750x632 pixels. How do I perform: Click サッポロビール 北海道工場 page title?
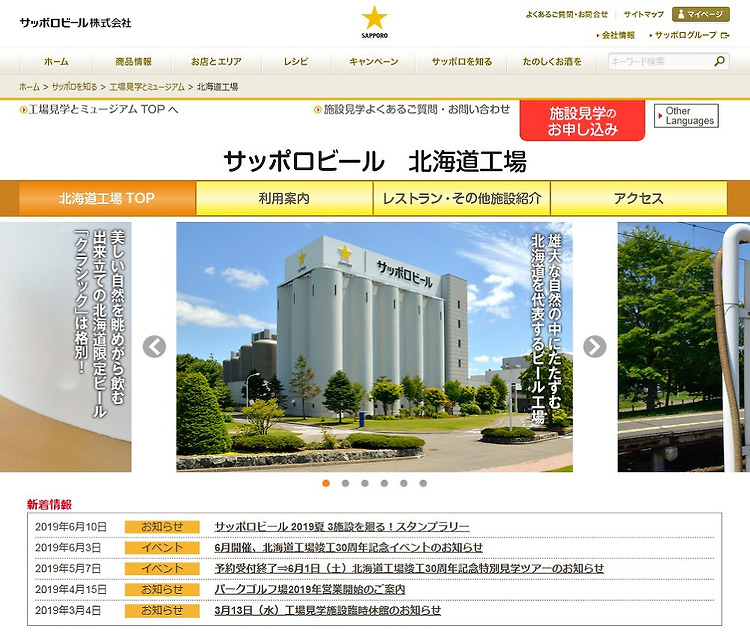[x=375, y=161]
